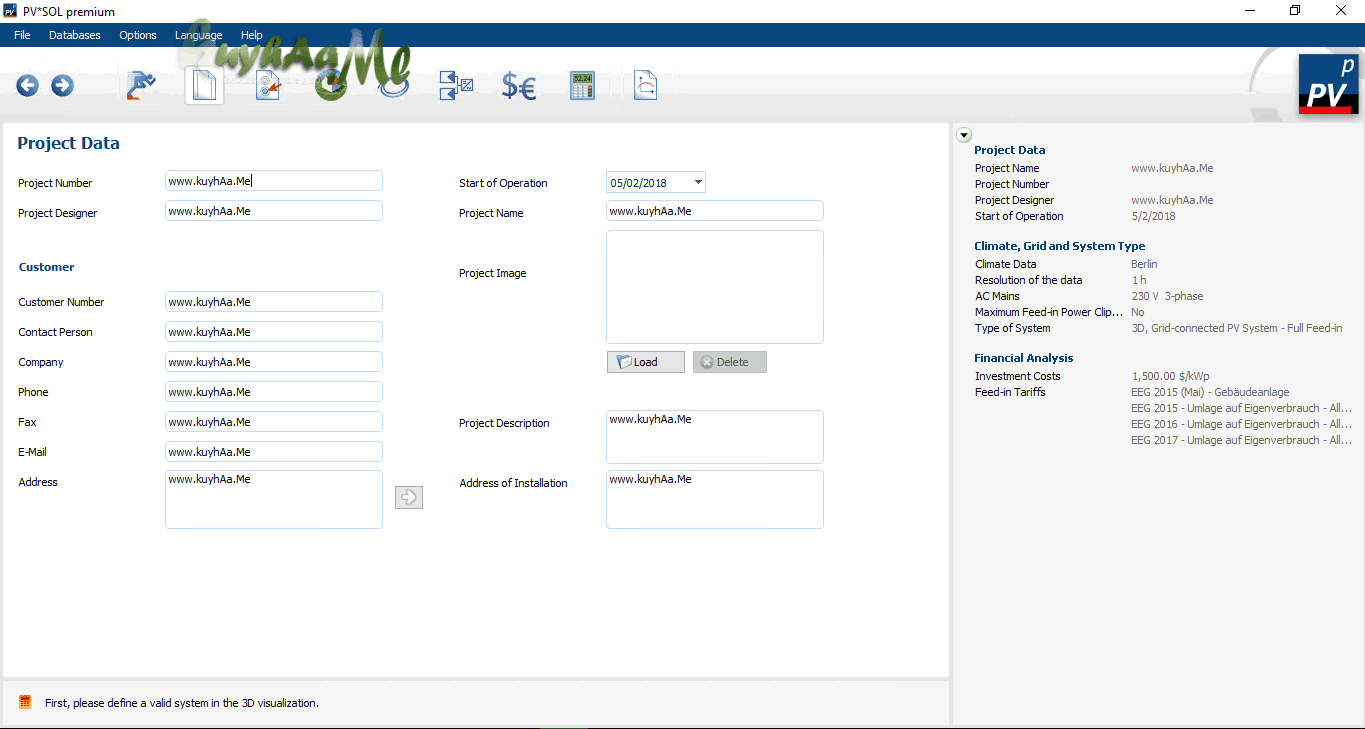Click the Contact Person input field
This screenshot has height=729, width=1365.
(274, 332)
